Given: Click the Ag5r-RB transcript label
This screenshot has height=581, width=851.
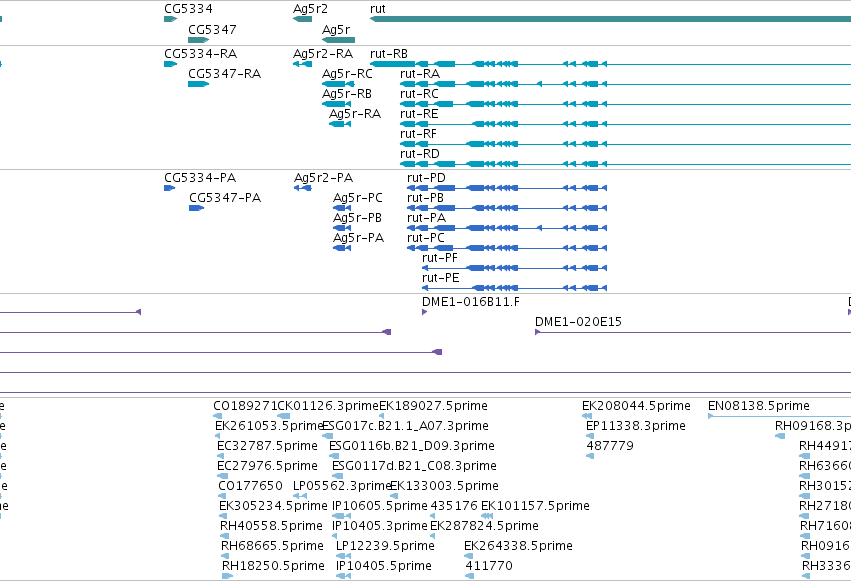Looking at the screenshot, I should coord(347,94).
